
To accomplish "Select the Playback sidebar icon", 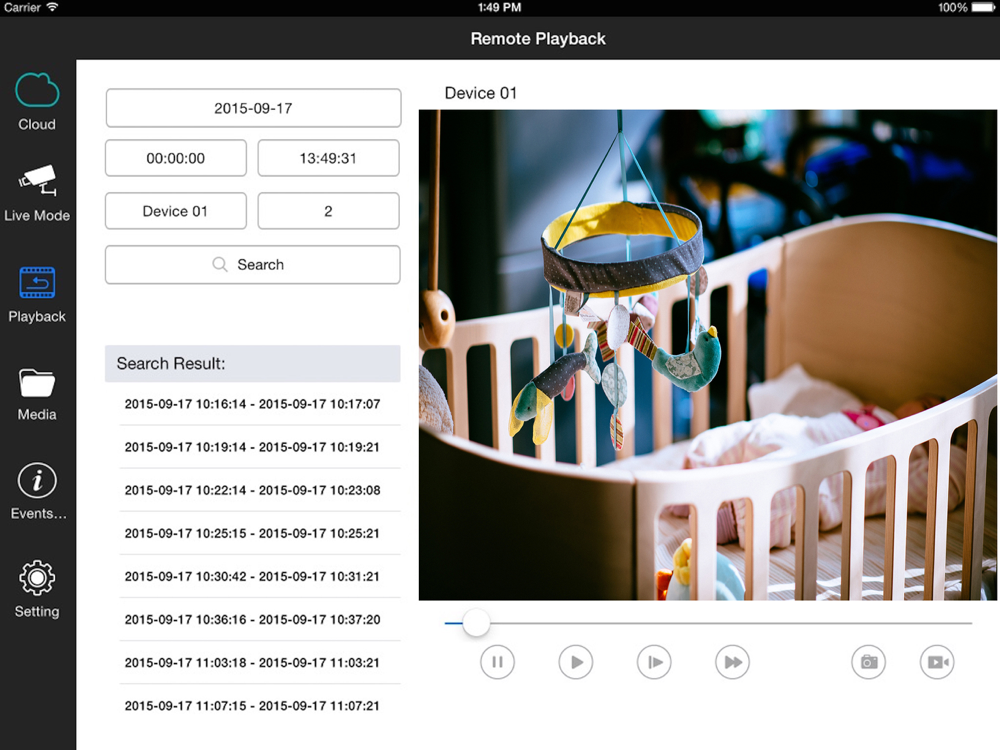I will 37,295.
